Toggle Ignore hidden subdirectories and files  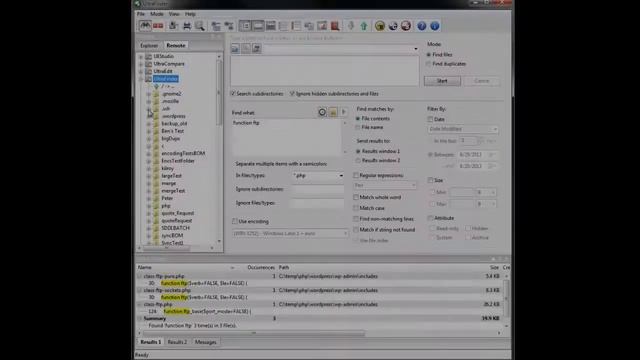pyautogui.click(x=292, y=93)
